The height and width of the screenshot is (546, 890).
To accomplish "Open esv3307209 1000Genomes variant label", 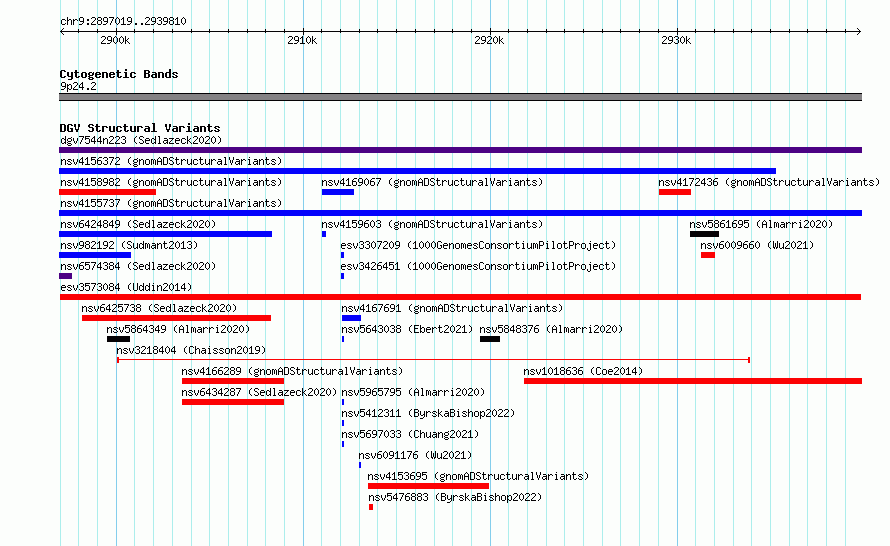I will point(478,245).
